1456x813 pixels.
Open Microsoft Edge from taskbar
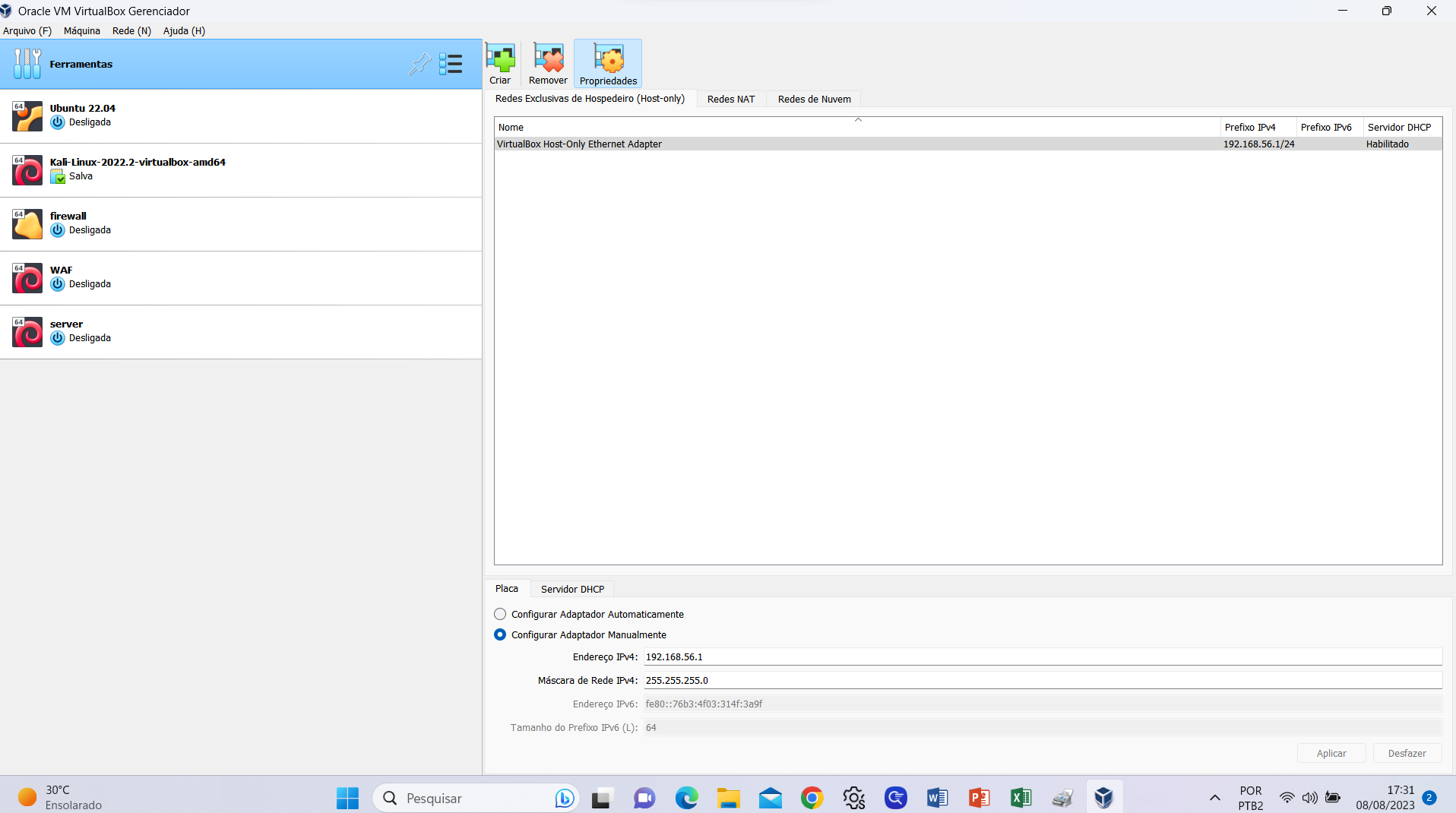[686, 798]
